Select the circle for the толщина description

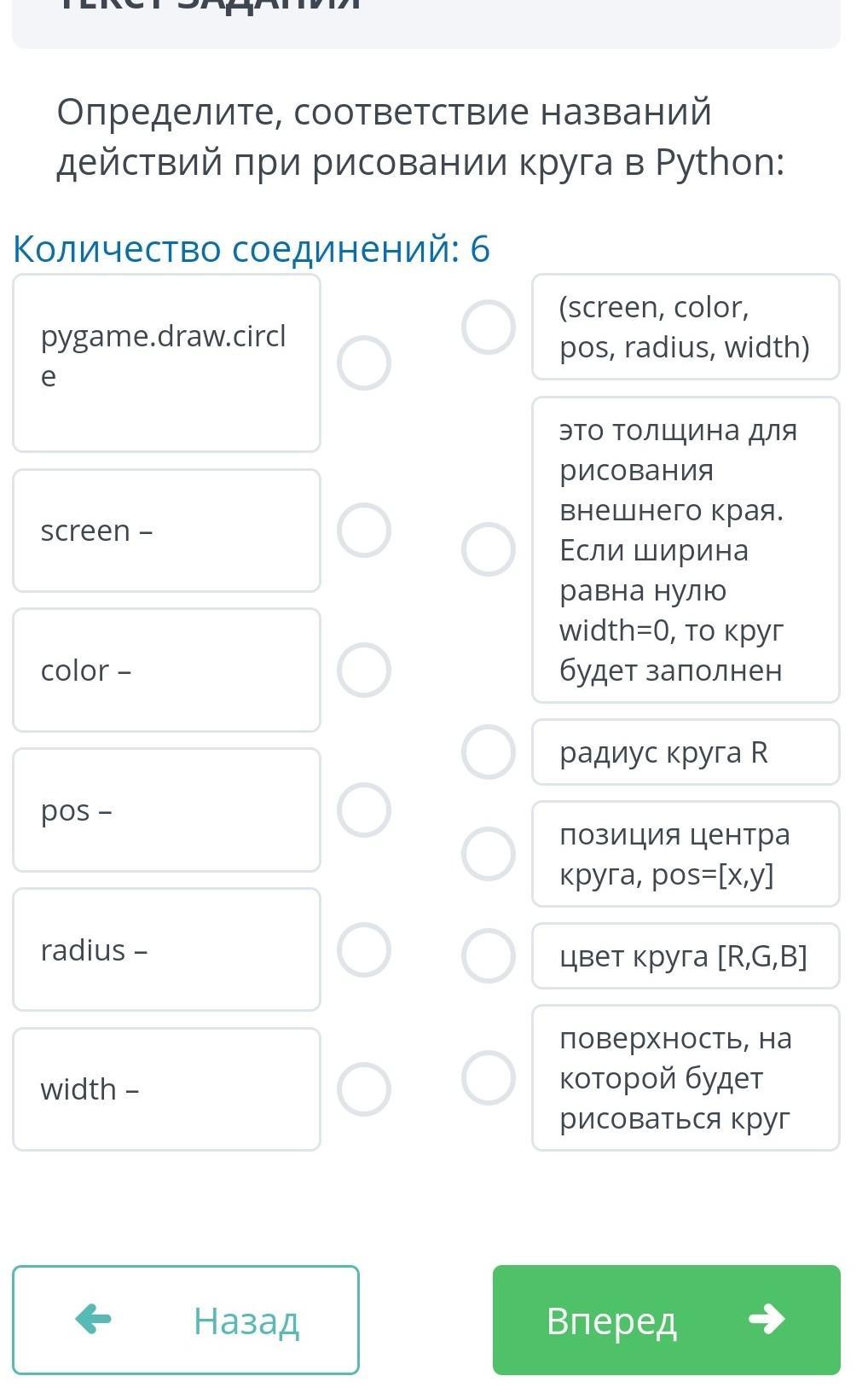tap(489, 549)
